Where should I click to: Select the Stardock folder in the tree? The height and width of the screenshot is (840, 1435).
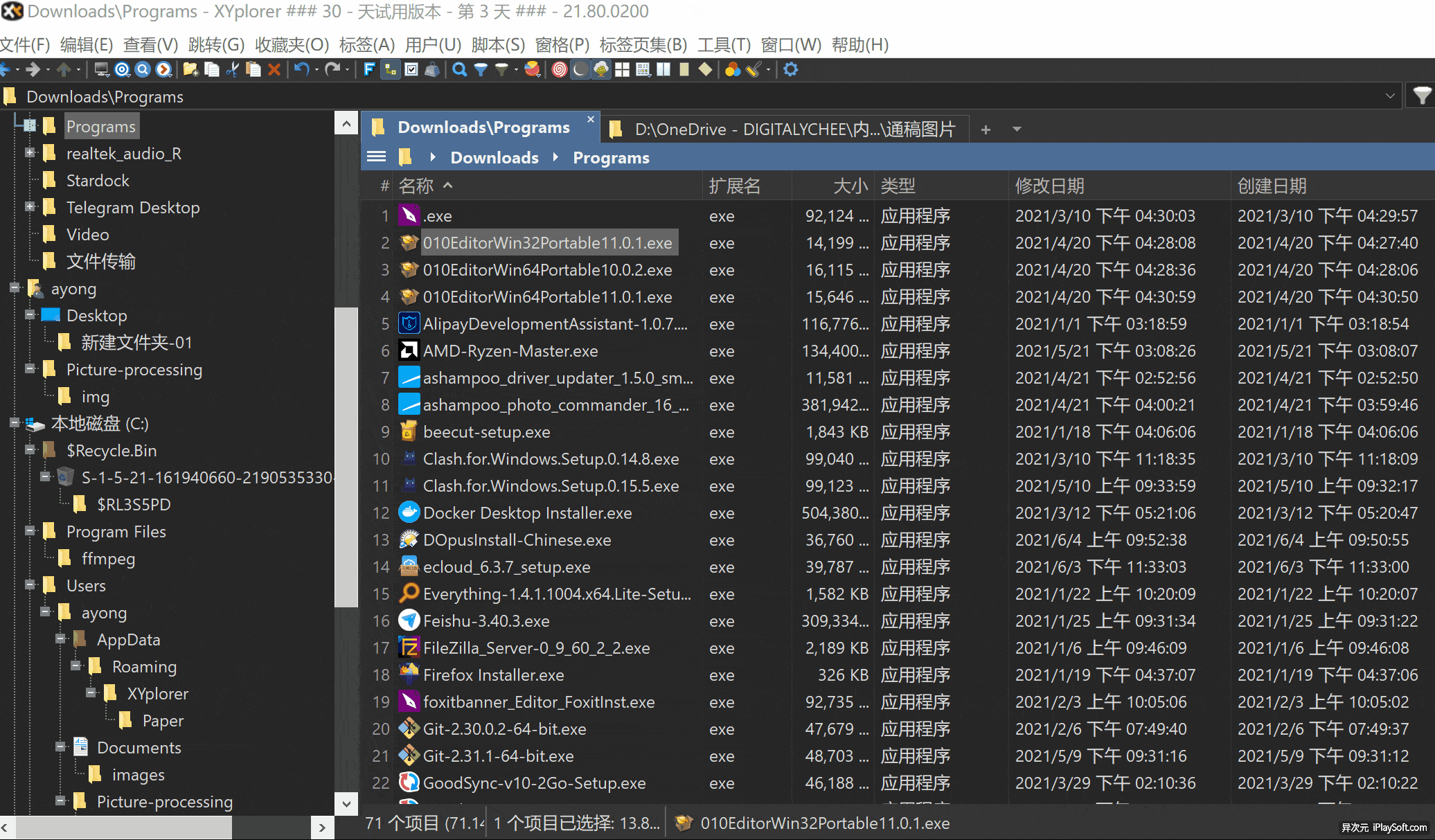[98, 181]
